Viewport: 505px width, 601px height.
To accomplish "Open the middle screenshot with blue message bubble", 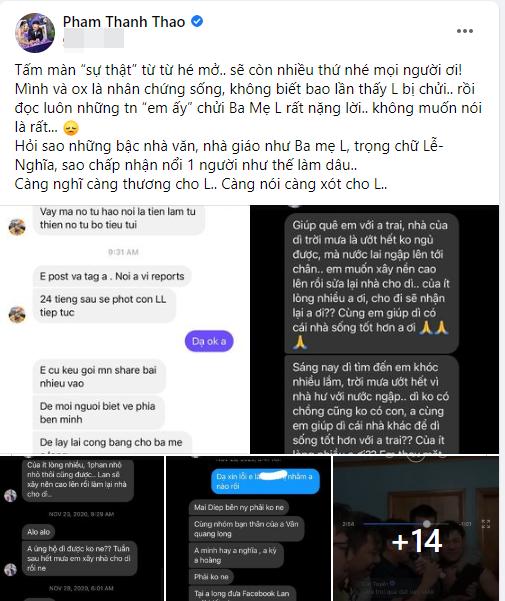I will [248, 529].
